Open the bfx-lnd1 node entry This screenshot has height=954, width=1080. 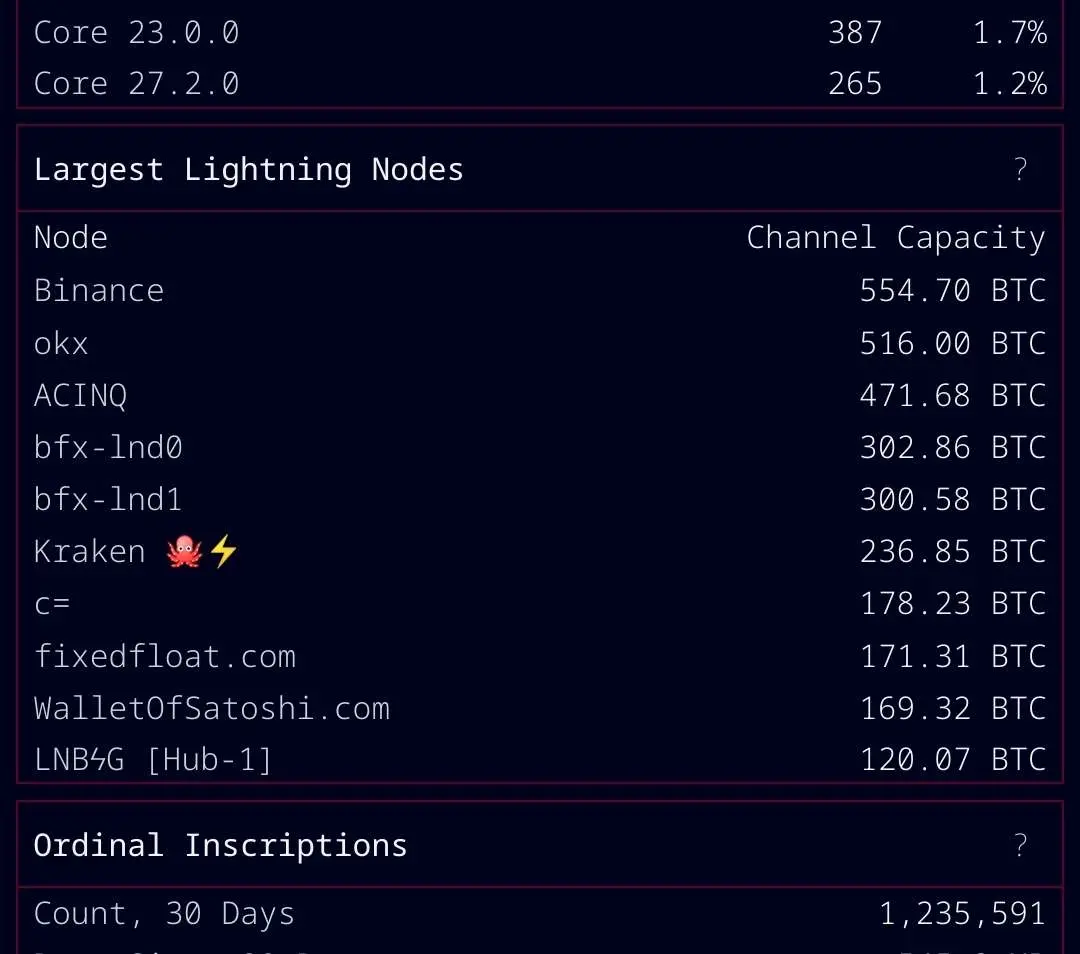pyautogui.click(x=108, y=500)
